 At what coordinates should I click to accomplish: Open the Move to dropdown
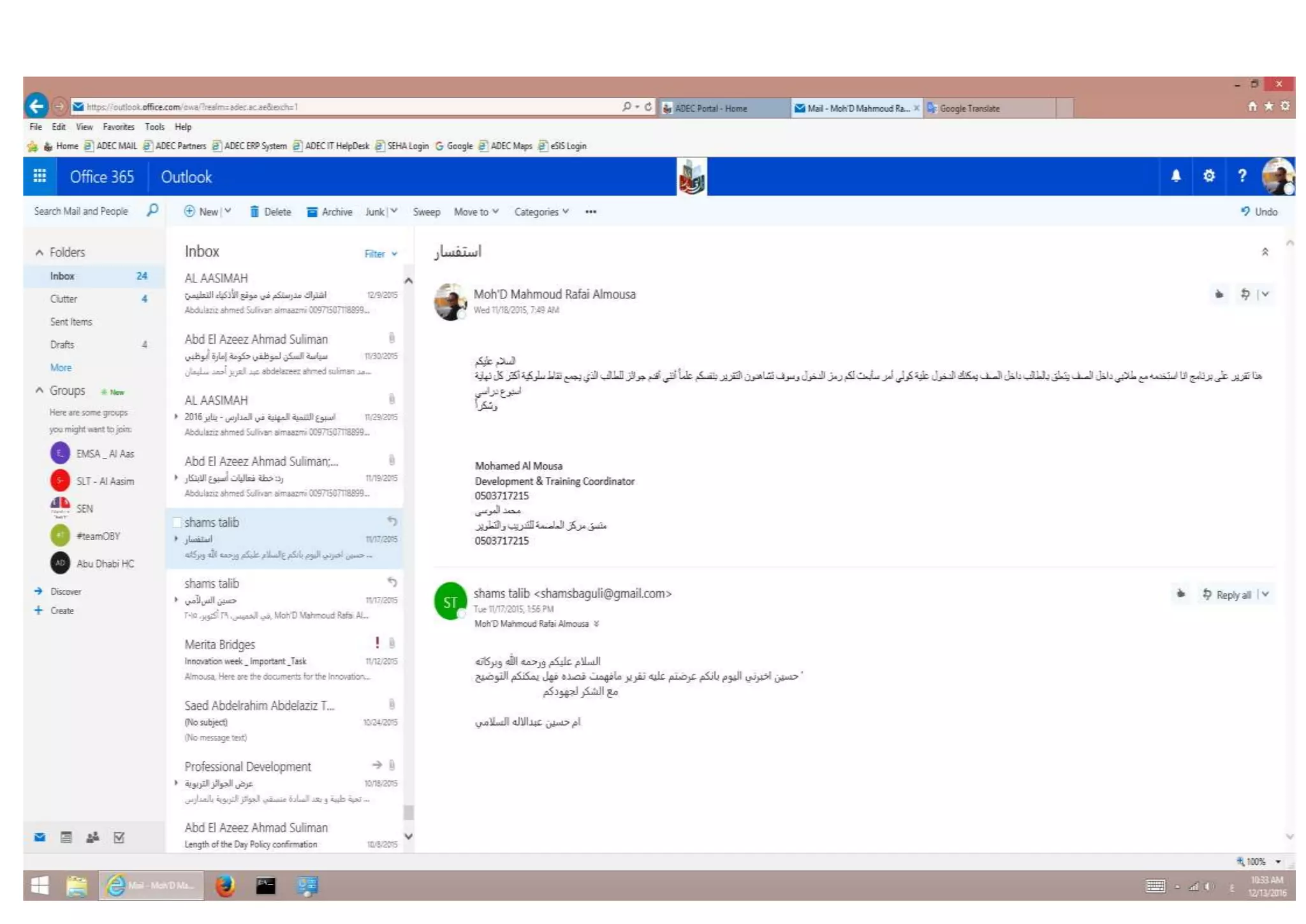click(476, 212)
